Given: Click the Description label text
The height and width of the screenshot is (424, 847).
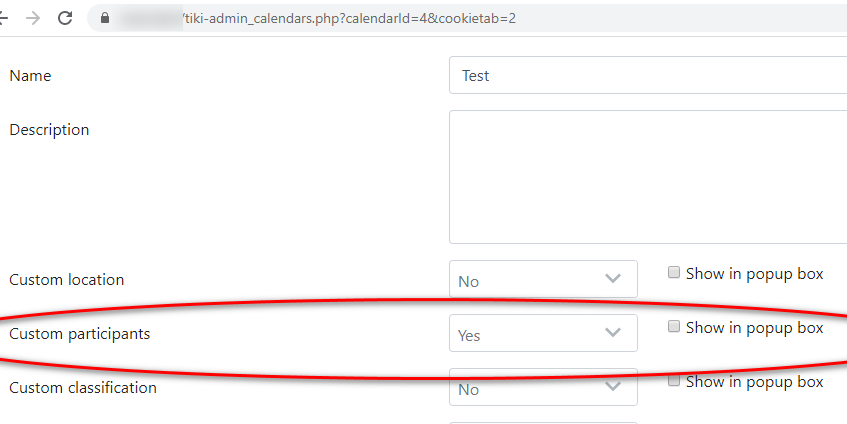Looking at the screenshot, I should (49, 130).
